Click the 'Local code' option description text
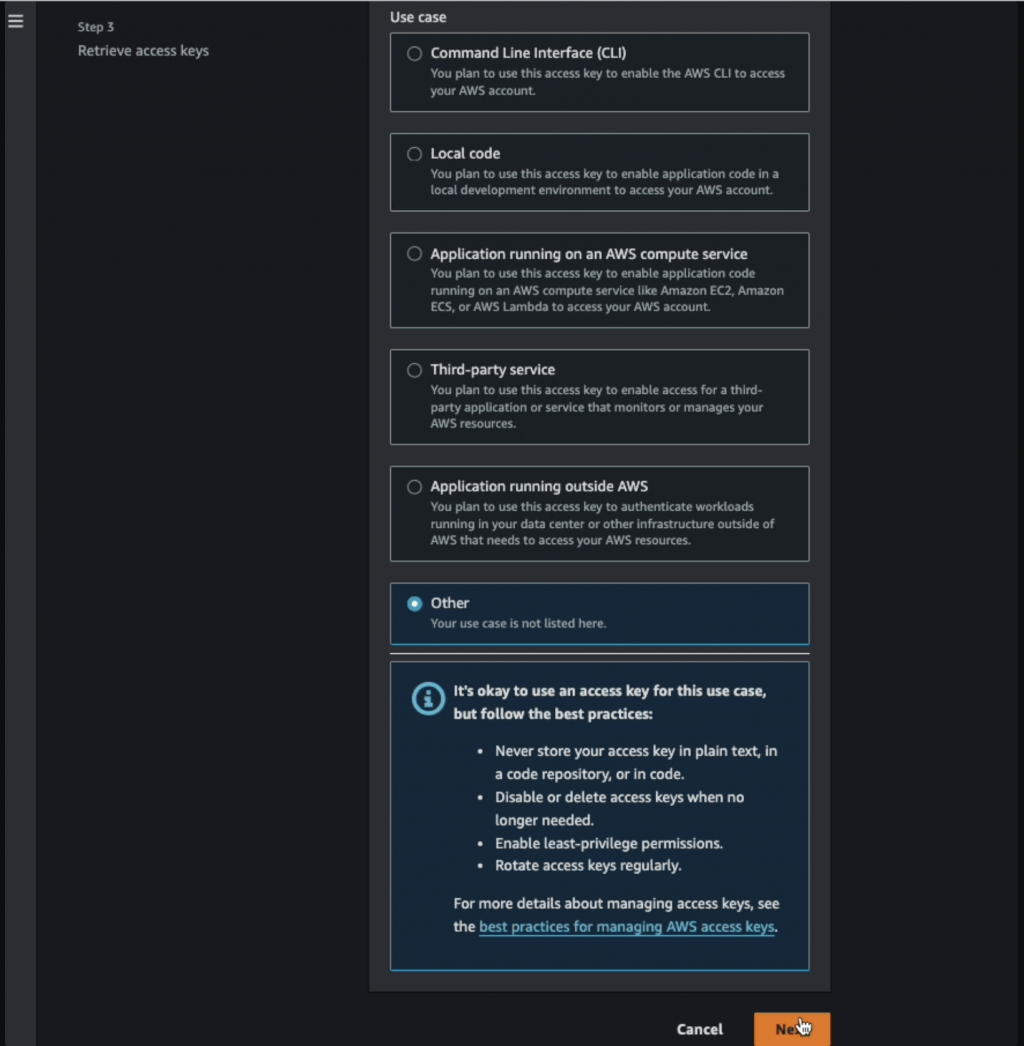 [604, 181]
